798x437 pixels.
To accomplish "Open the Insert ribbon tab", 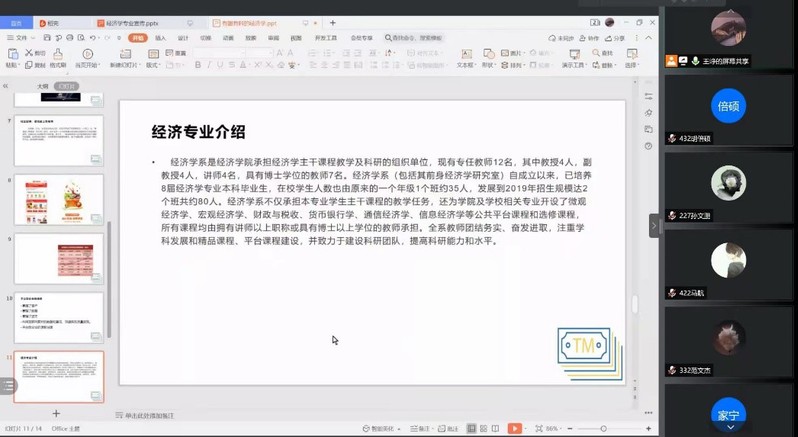I will [161, 38].
